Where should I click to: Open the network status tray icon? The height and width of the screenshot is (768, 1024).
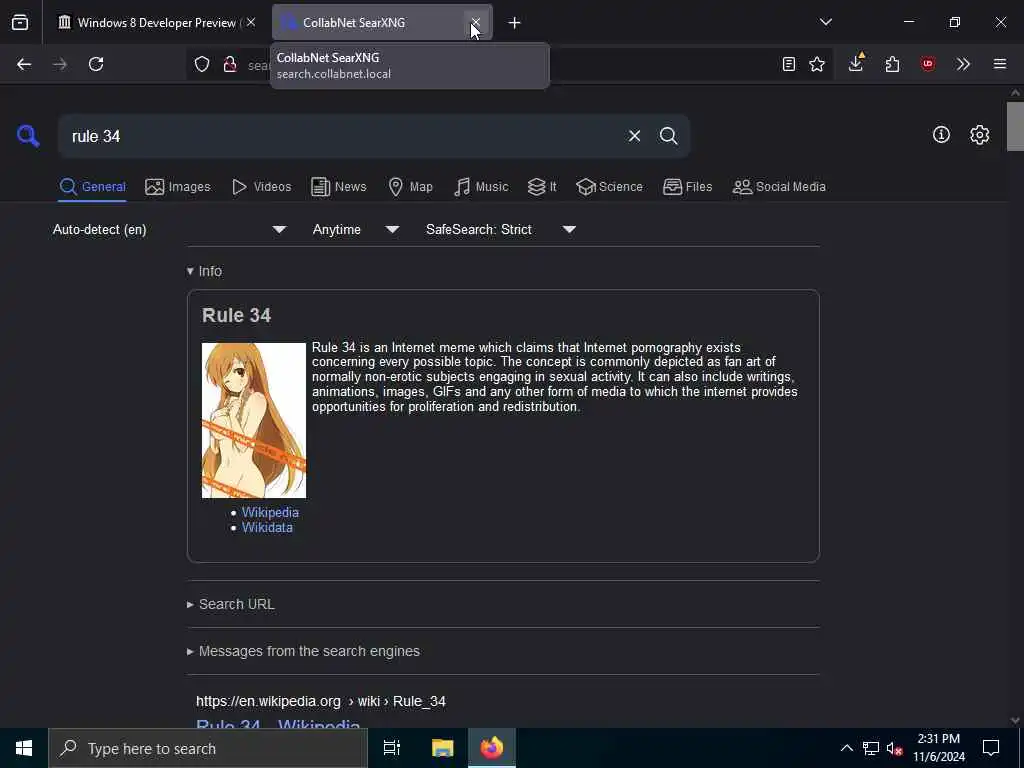tap(870, 748)
